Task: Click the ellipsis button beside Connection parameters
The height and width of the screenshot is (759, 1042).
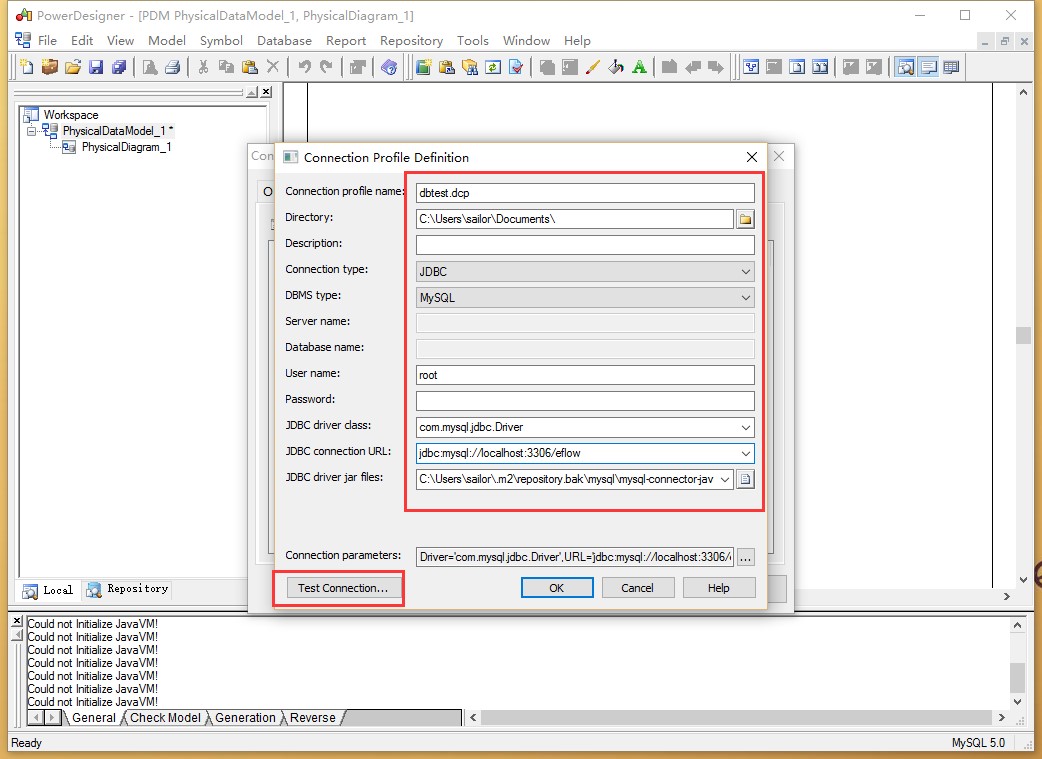Action: click(x=746, y=557)
